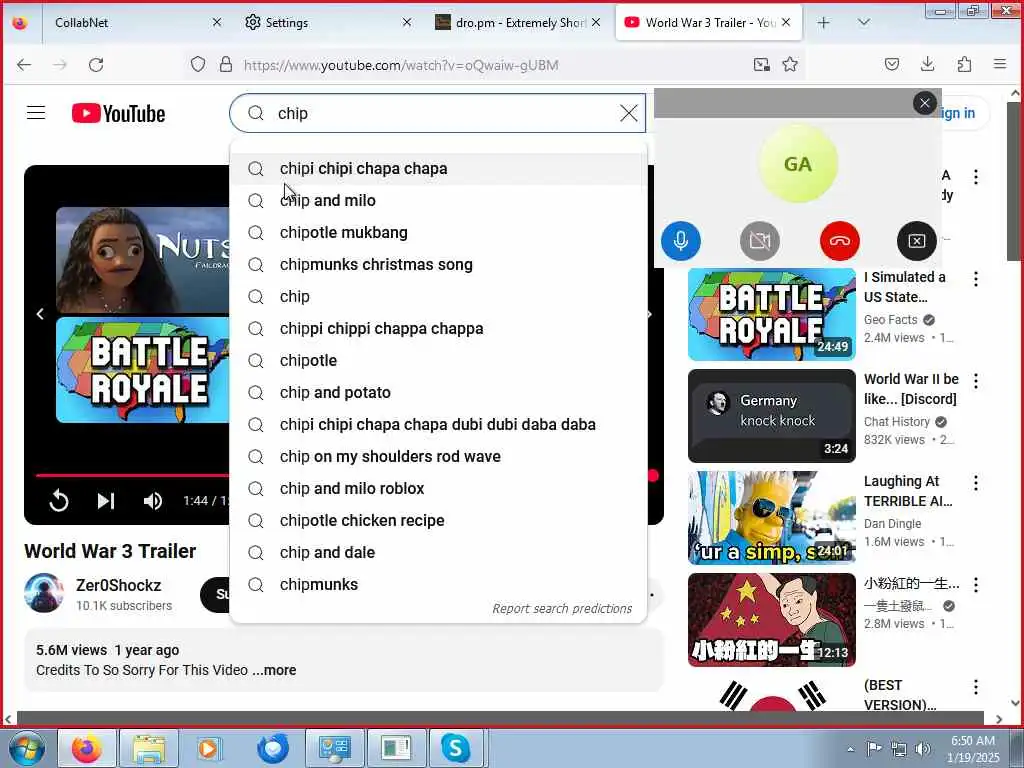The width and height of the screenshot is (1024, 768).
Task: List all open tabs dropdown
Action: tap(863, 22)
